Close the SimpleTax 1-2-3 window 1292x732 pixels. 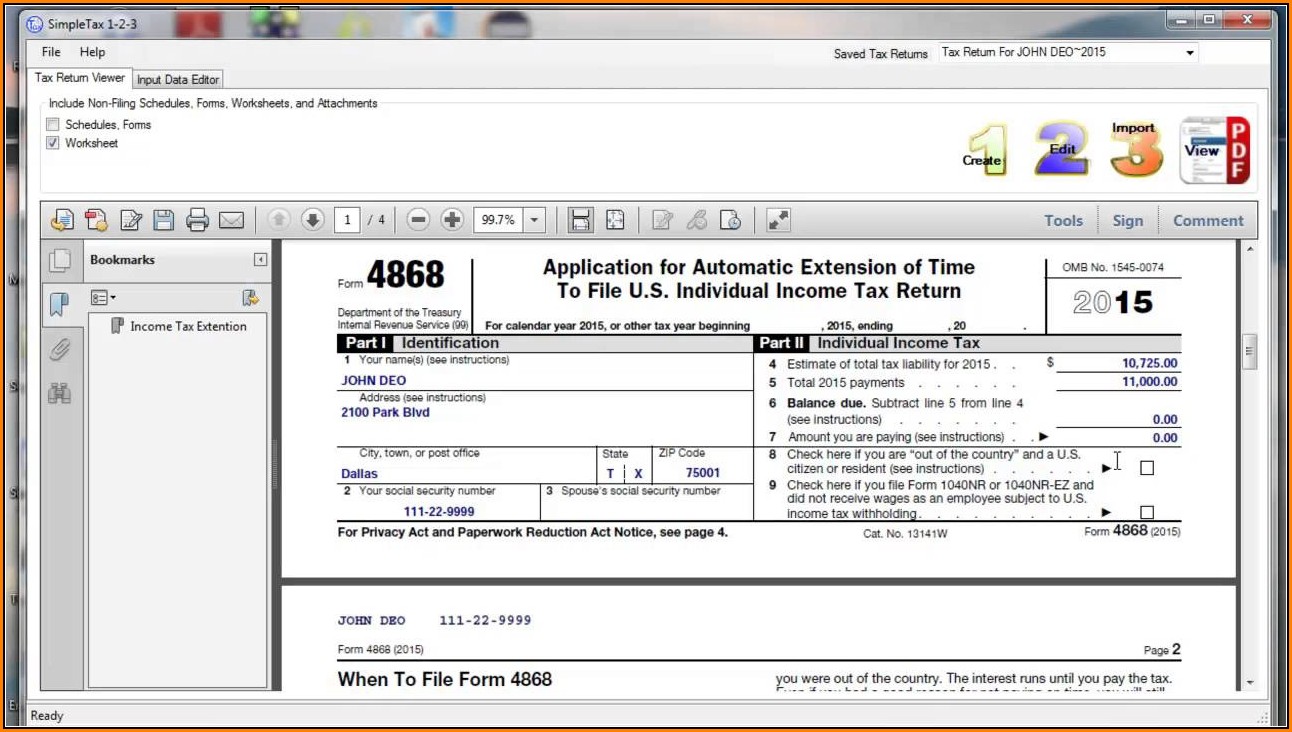pos(1246,20)
